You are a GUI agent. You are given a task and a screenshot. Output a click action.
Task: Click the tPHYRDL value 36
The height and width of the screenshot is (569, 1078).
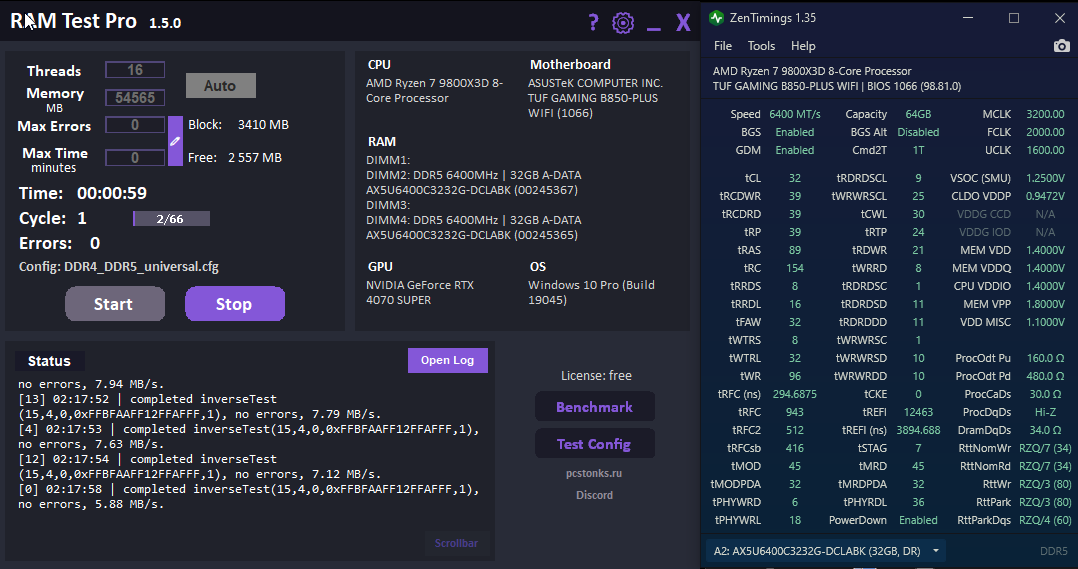pyautogui.click(x=918, y=502)
